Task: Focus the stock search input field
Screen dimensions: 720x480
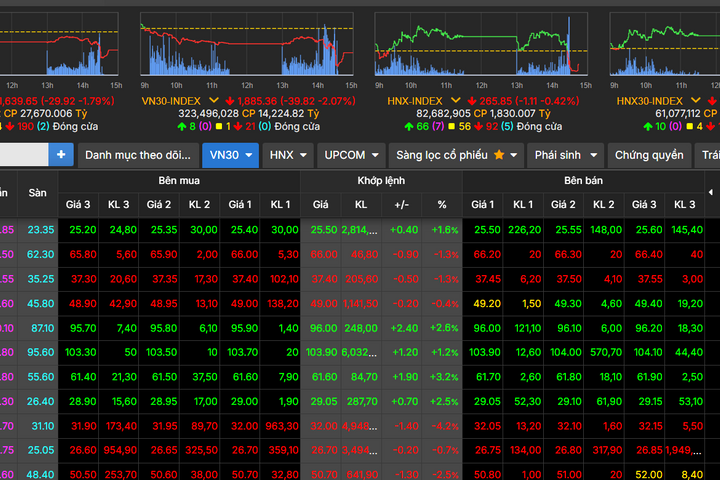Action: tap(22, 155)
